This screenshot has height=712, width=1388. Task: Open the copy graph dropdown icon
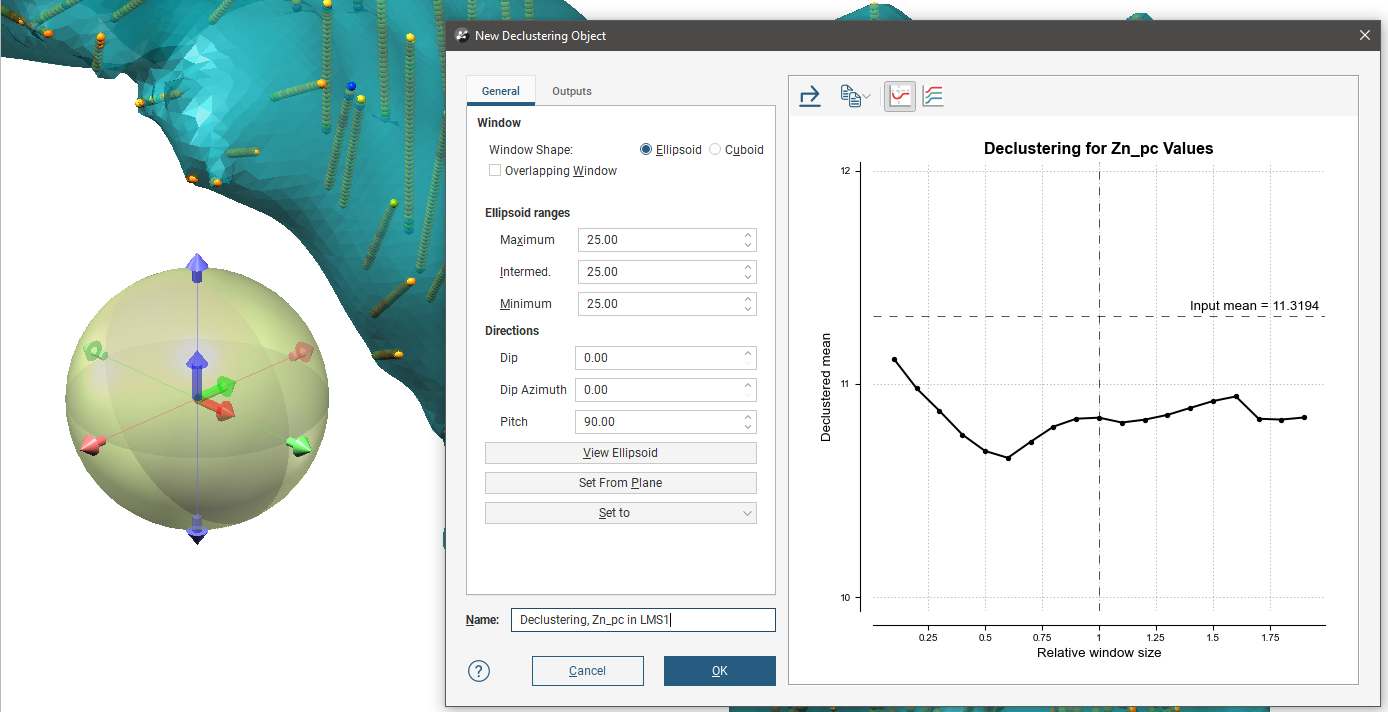tap(854, 96)
